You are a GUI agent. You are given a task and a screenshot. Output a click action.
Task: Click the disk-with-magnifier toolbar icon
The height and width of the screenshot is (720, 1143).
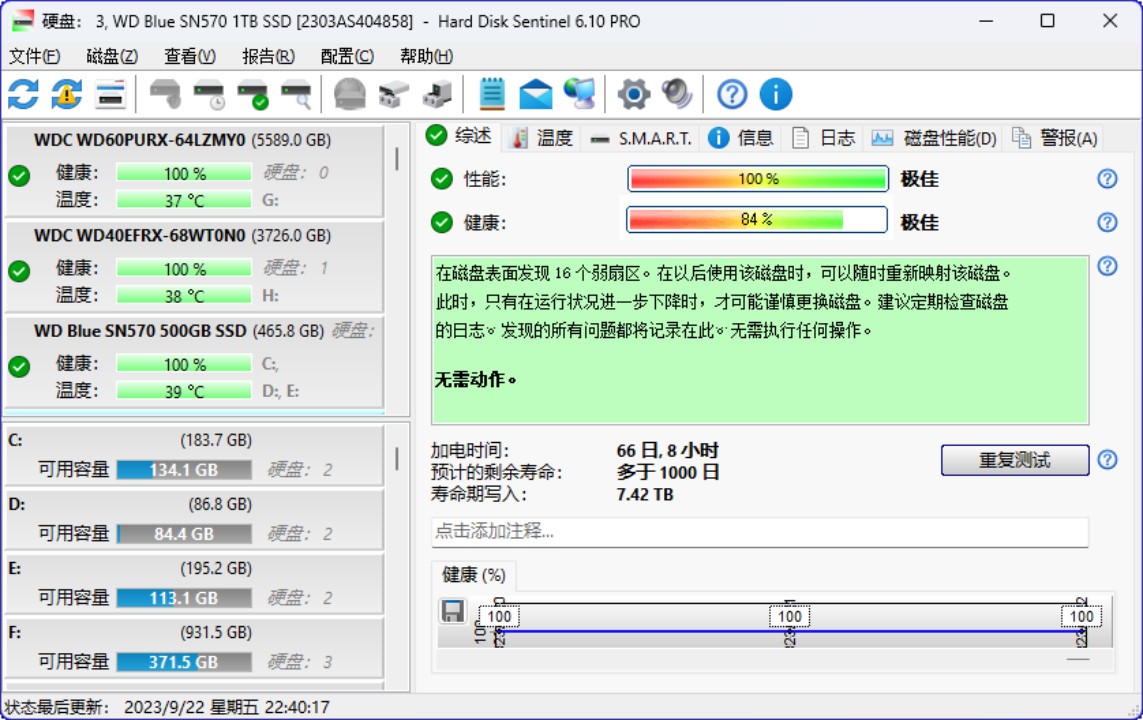pyautogui.click(x=297, y=94)
